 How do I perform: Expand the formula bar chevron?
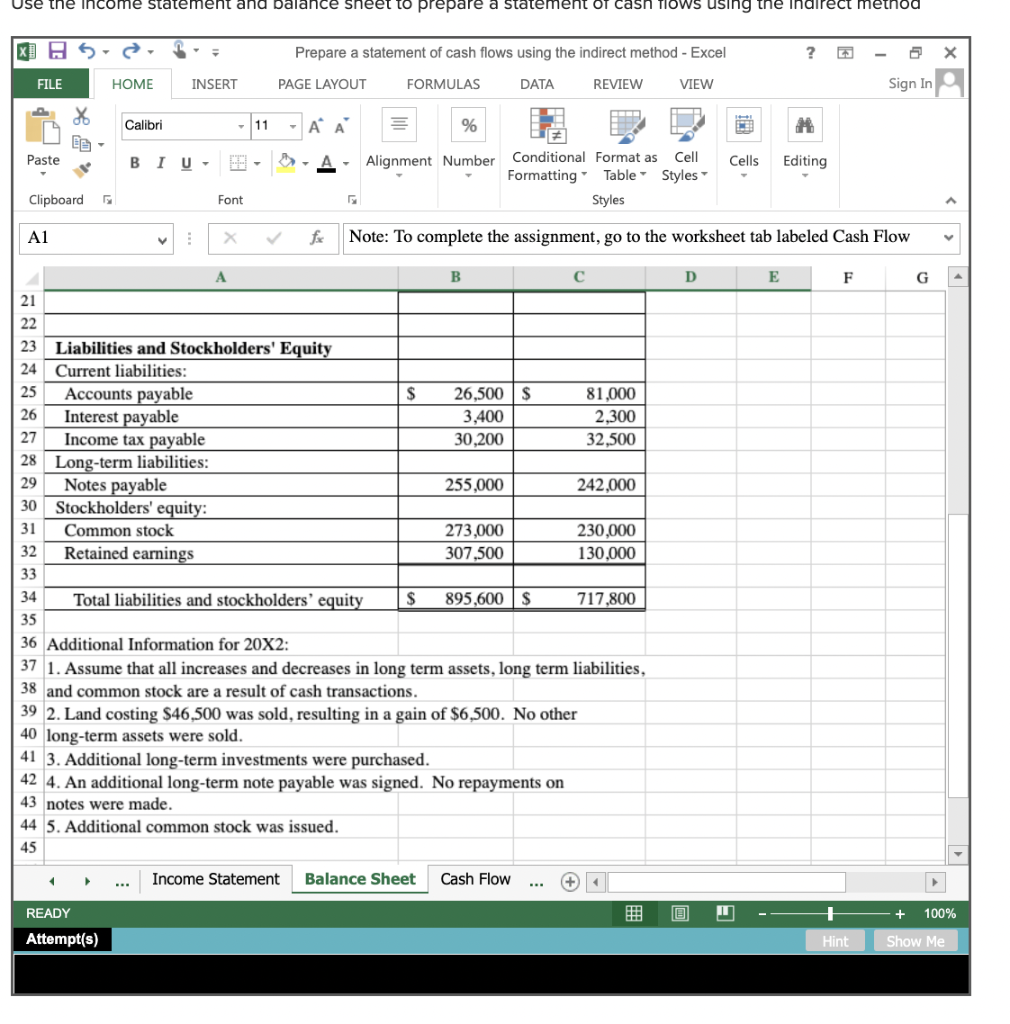(949, 238)
